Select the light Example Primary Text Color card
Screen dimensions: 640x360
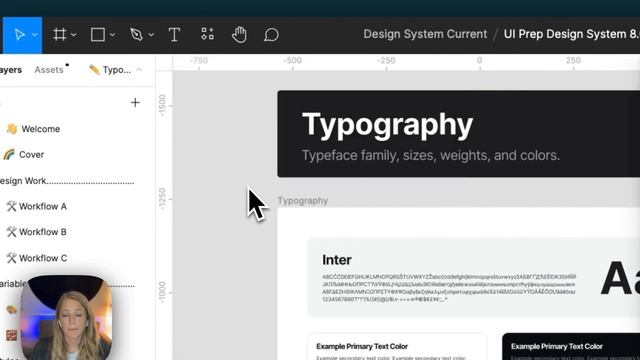[397, 347]
